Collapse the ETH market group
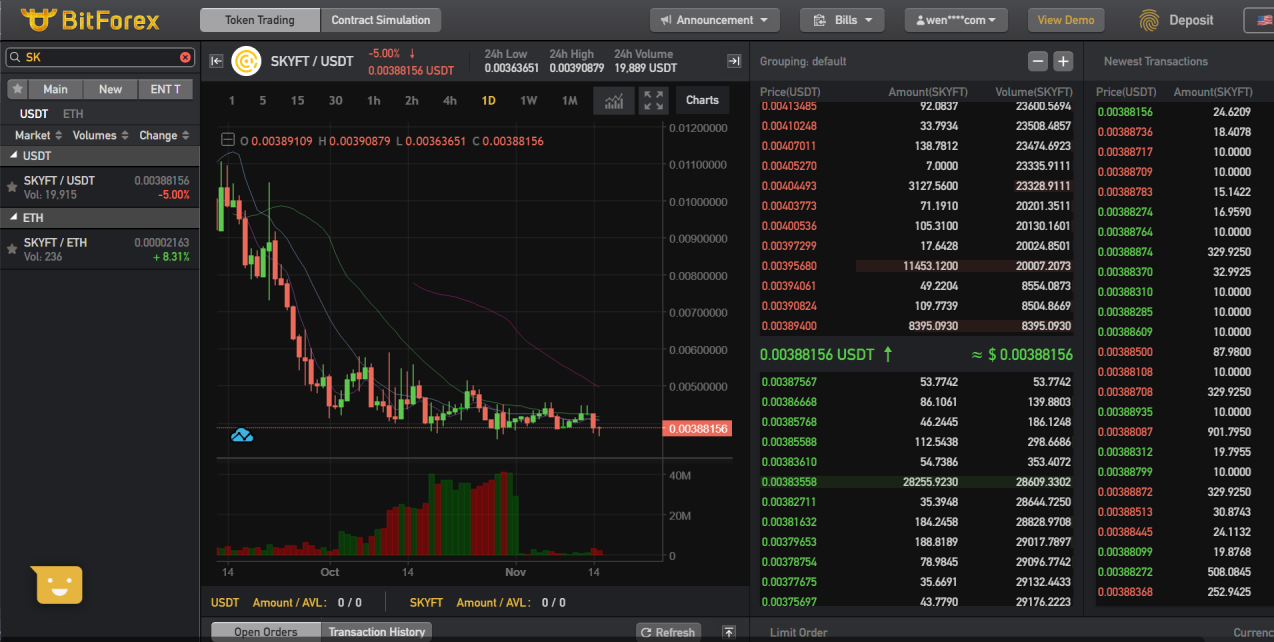The image size is (1274, 642). 13,217
